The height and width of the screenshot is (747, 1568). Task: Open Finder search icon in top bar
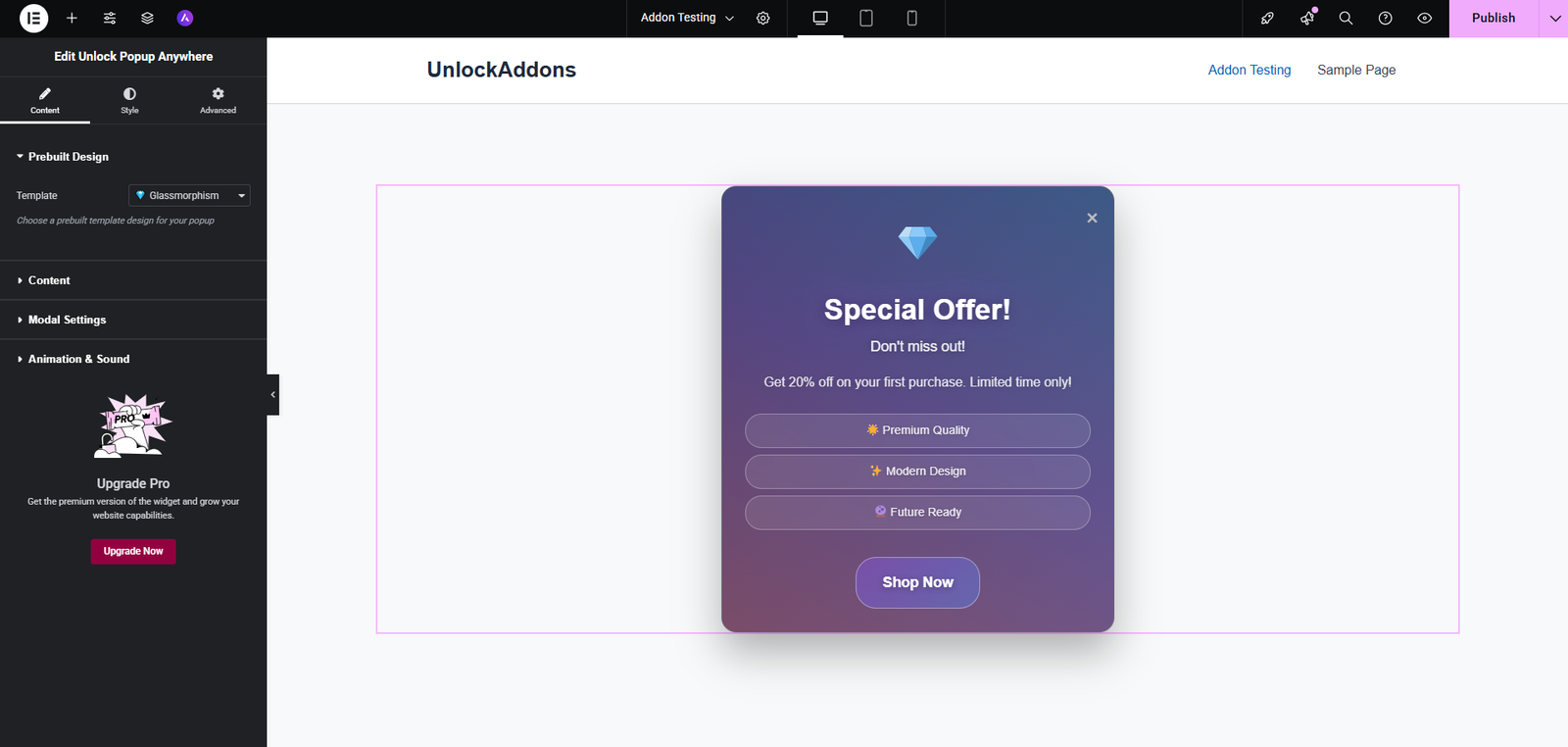1346,18
